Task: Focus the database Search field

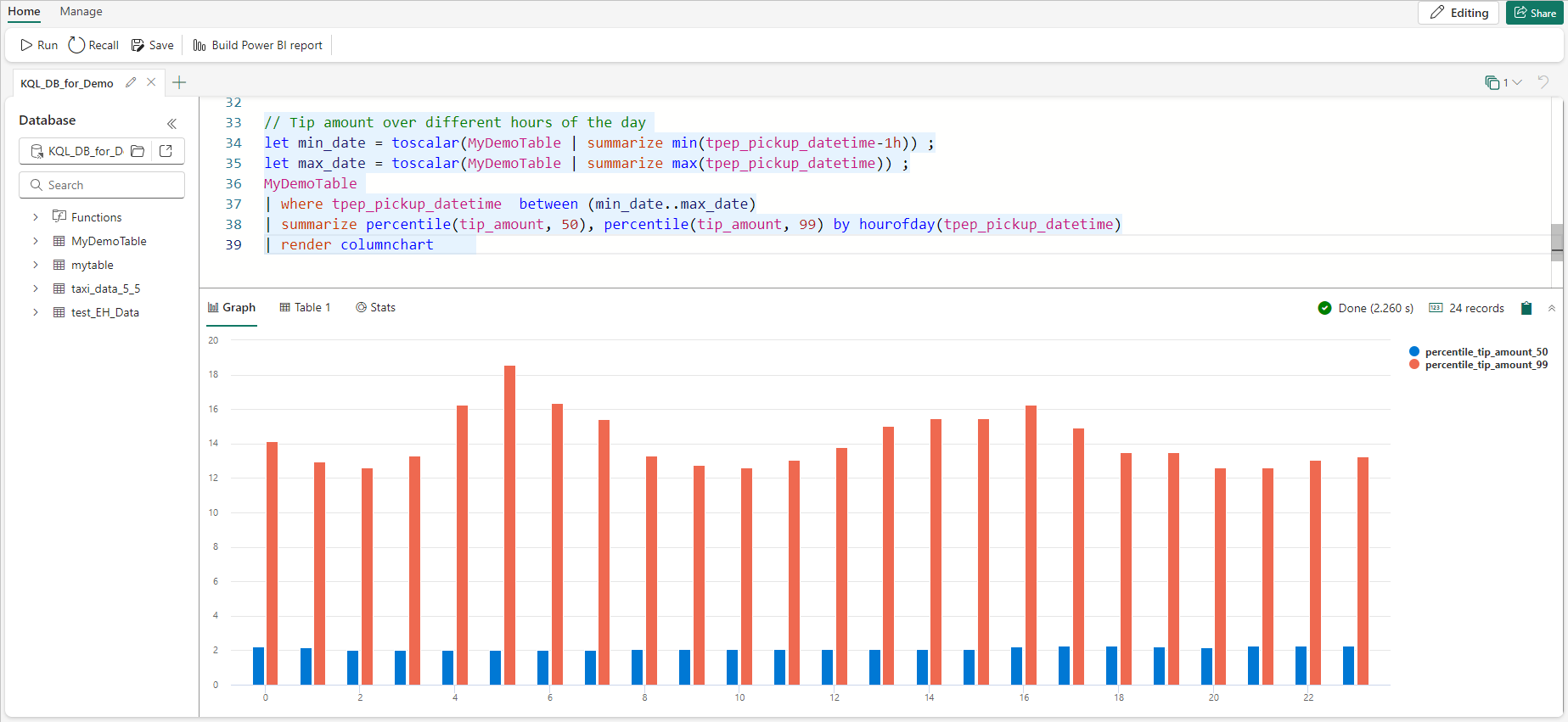Action: click(x=102, y=185)
